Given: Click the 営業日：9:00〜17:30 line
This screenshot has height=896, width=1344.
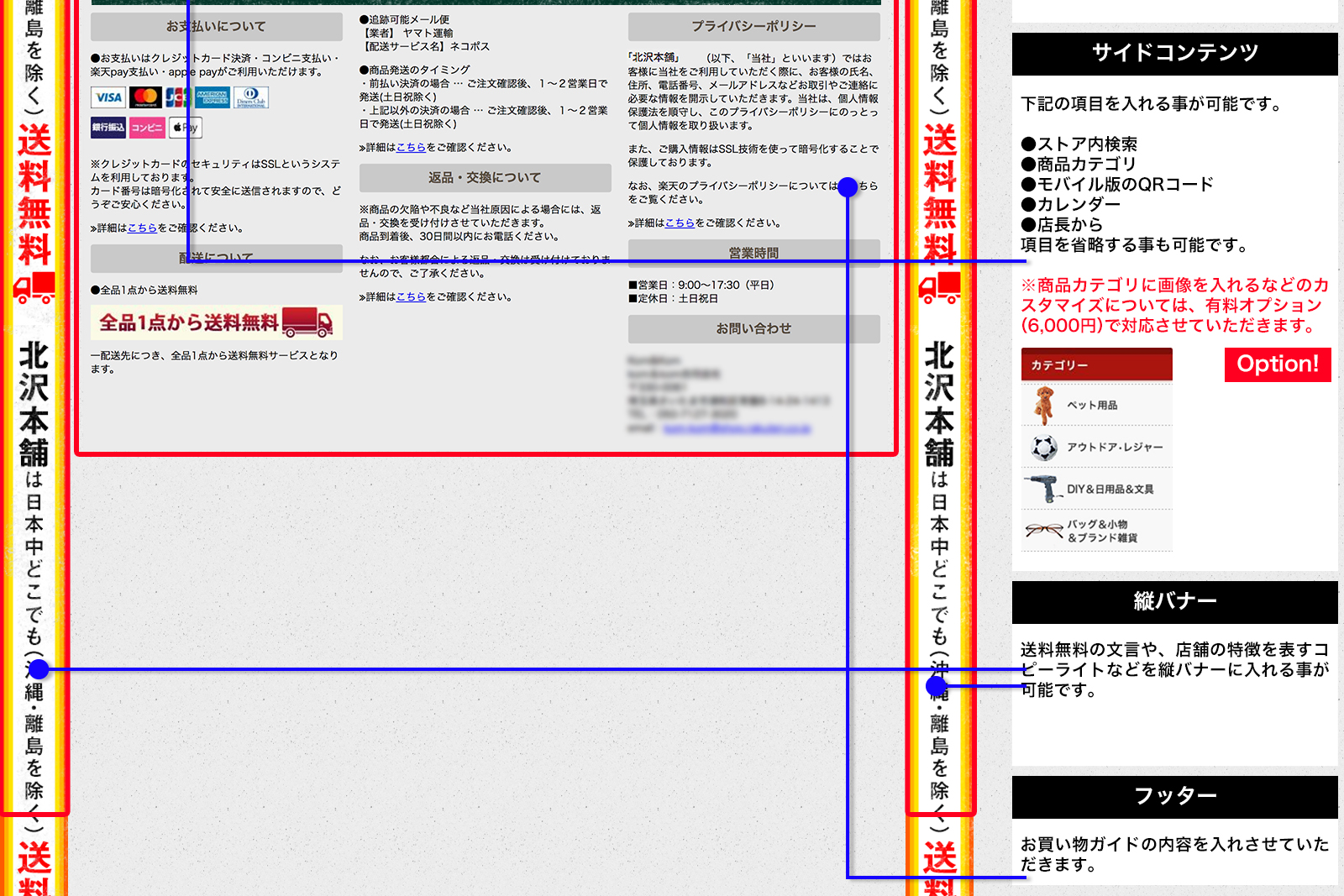Looking at the screenshot, I should (x=701, y=286).
